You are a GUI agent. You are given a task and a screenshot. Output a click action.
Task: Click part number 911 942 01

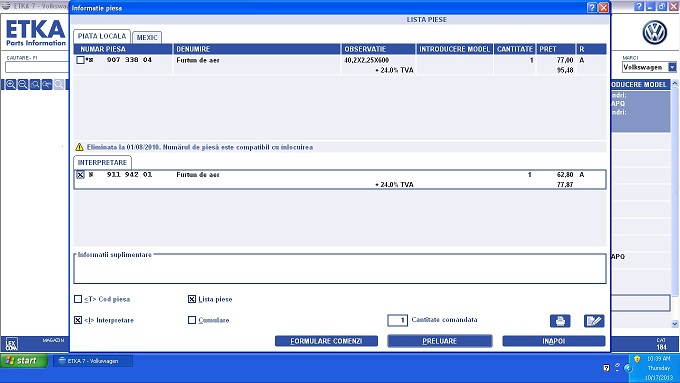point(129,174)
